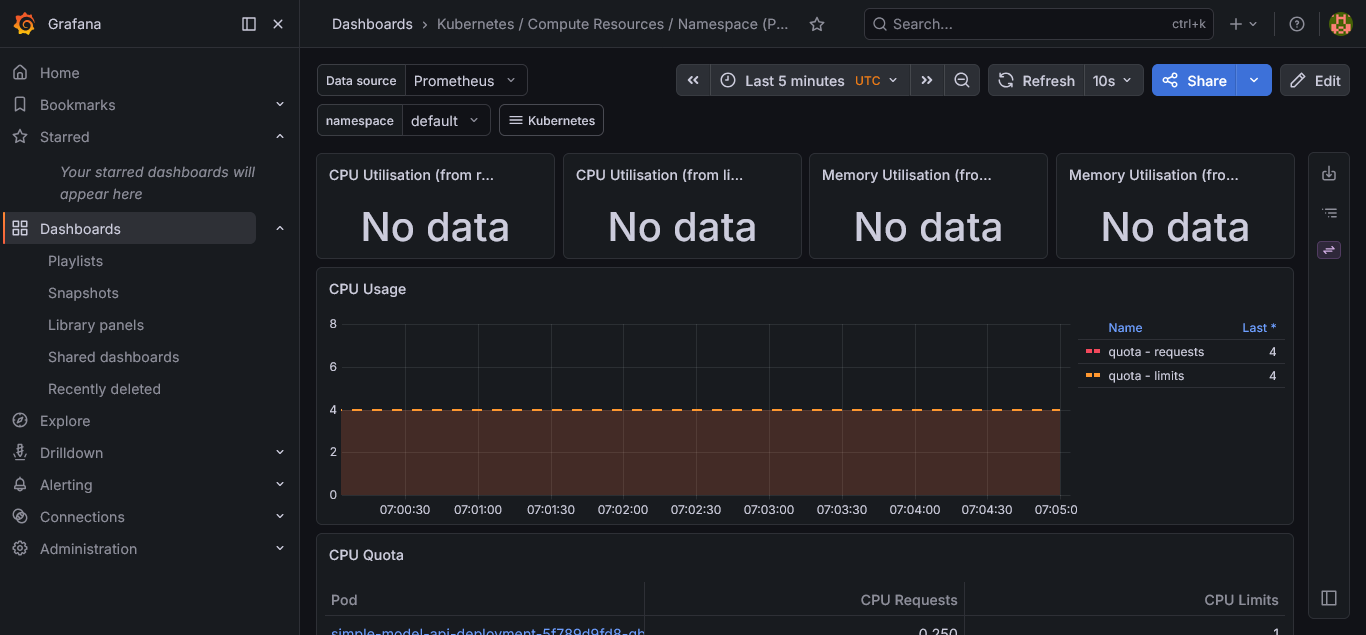Click Memory Utilisation (from requests) panel title
This screenshot has width=1366, height=635.
(907, 175)
